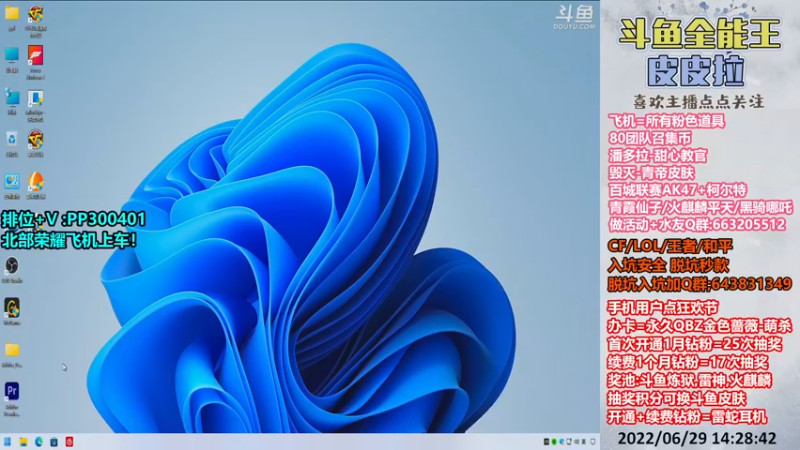Open the Recycle Bin

click(12, 139)
